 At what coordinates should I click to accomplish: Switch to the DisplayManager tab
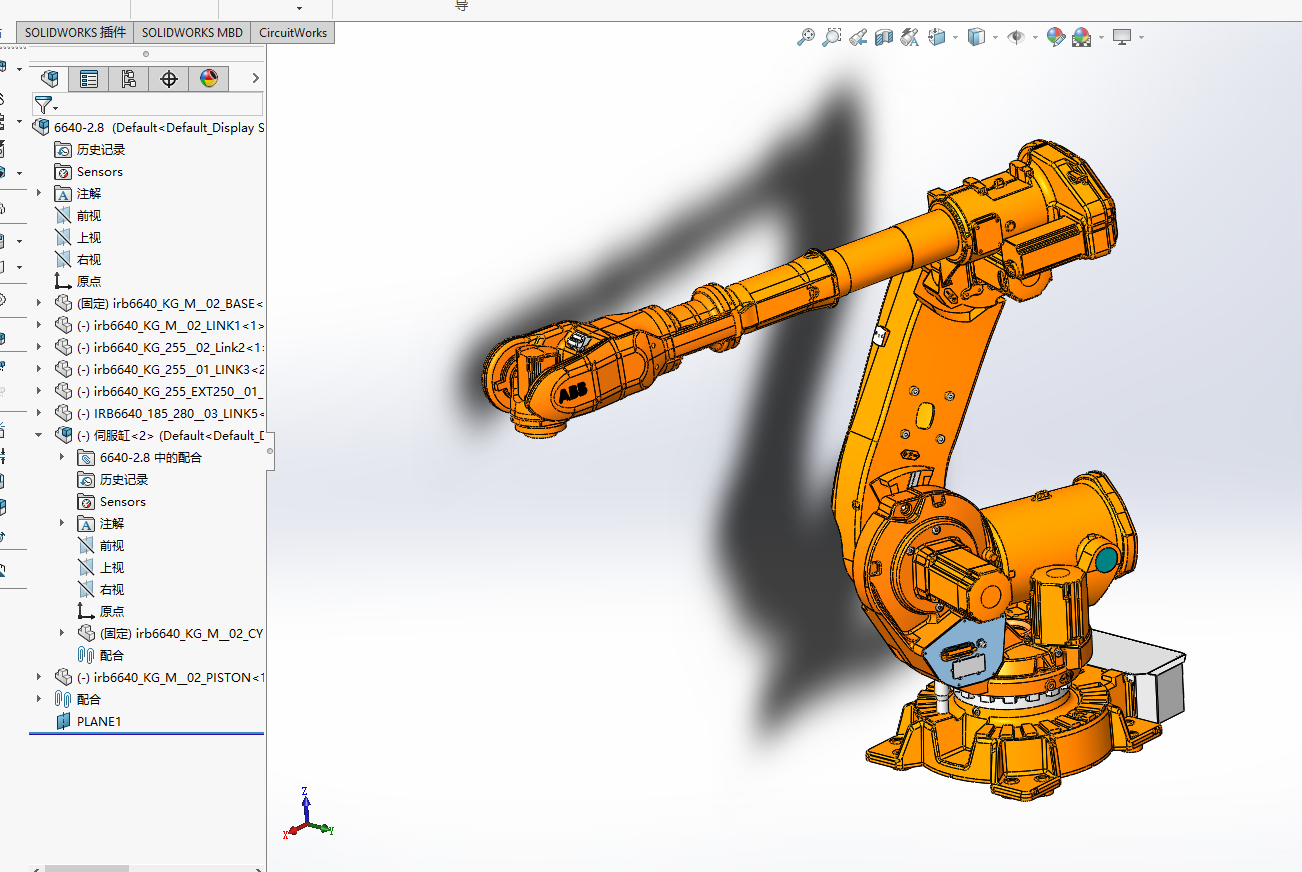[209, 79]
